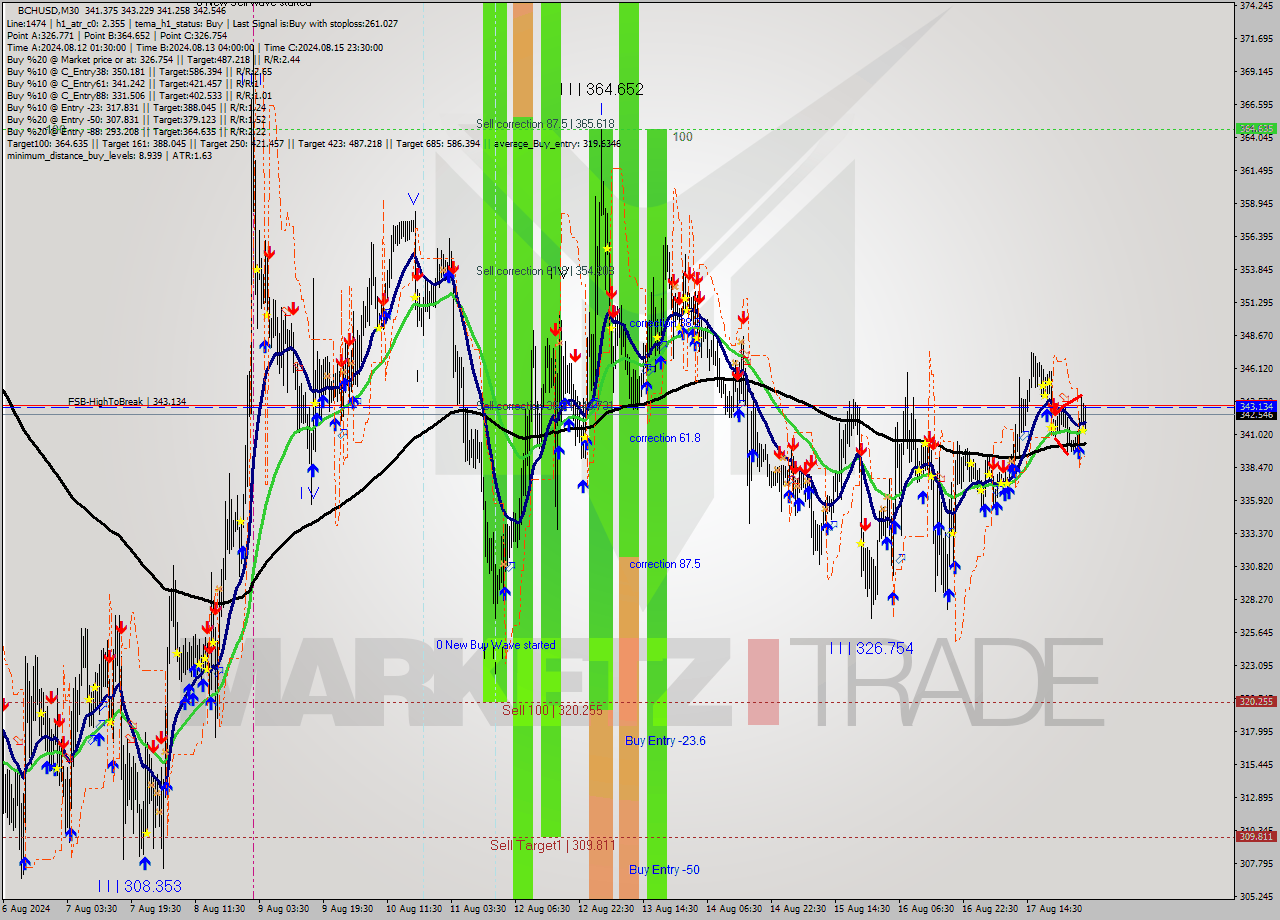
Task: Click '15 Aug 14:30' on the time axis
Action: tap(860, 909)
